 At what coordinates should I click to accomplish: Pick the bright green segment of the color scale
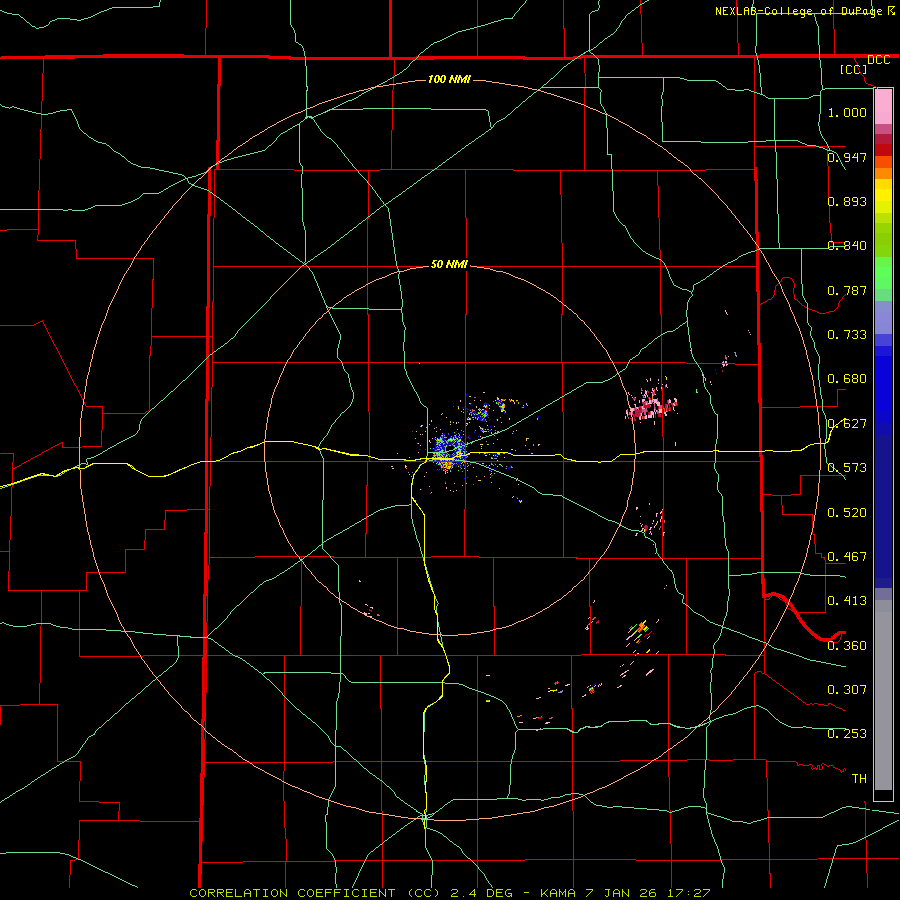[x=883, y=273]
